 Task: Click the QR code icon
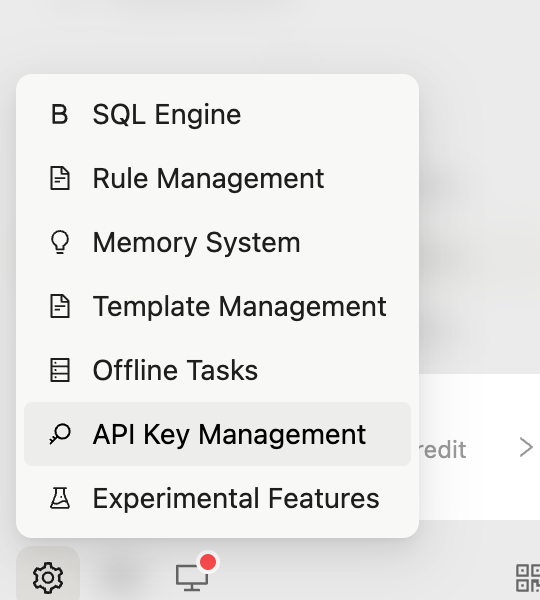pyautogui.click(x=528, y=577)
